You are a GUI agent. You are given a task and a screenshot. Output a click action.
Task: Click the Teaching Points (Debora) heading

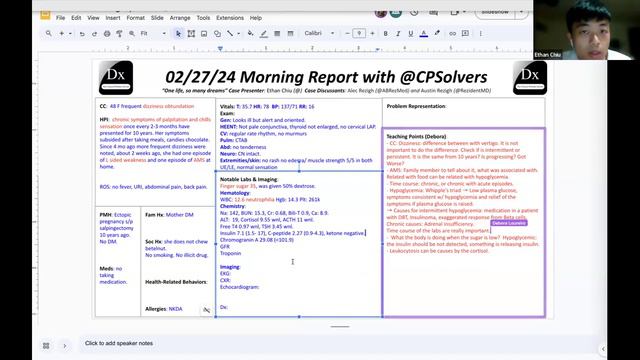click(416, 137)
